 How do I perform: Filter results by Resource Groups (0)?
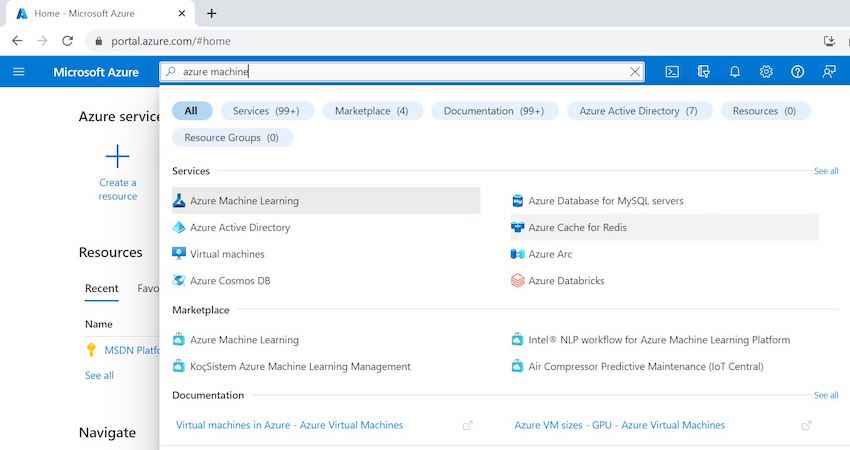[x=232, y=138]
